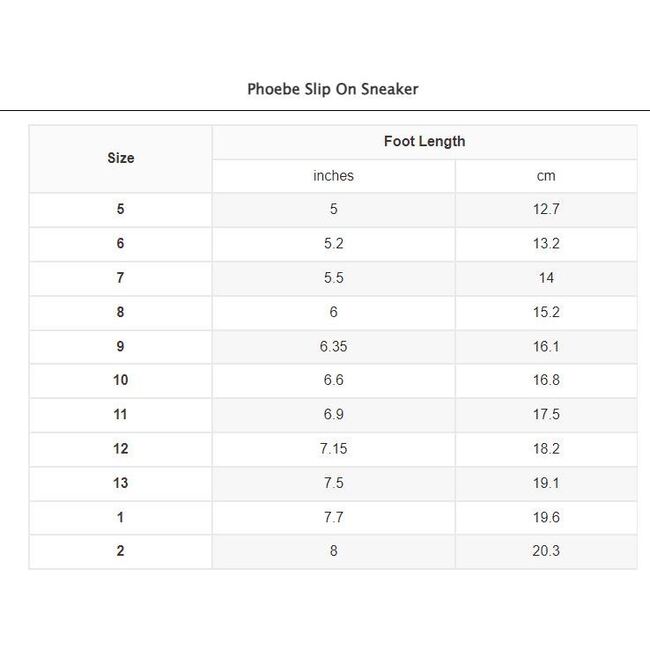Image resolution: width=650 pixels, height=650 pixels.
Task: Select the 17.5 cm cell
Action: (546, 414)
